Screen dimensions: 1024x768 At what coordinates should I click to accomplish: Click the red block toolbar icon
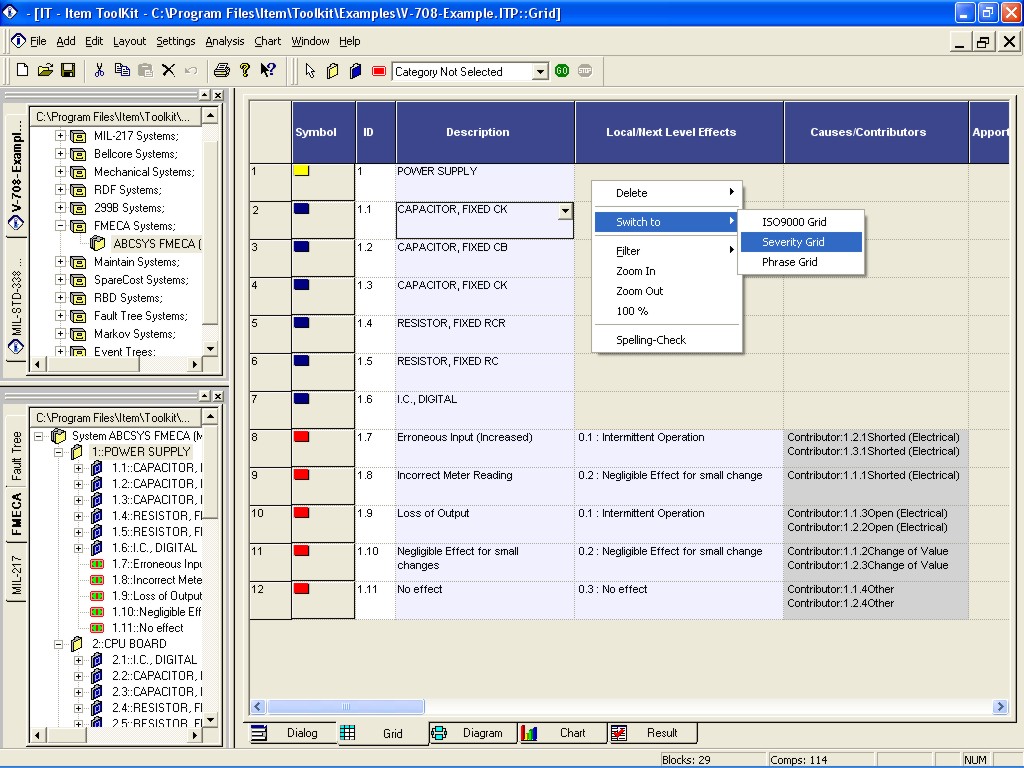coord(379,71)
